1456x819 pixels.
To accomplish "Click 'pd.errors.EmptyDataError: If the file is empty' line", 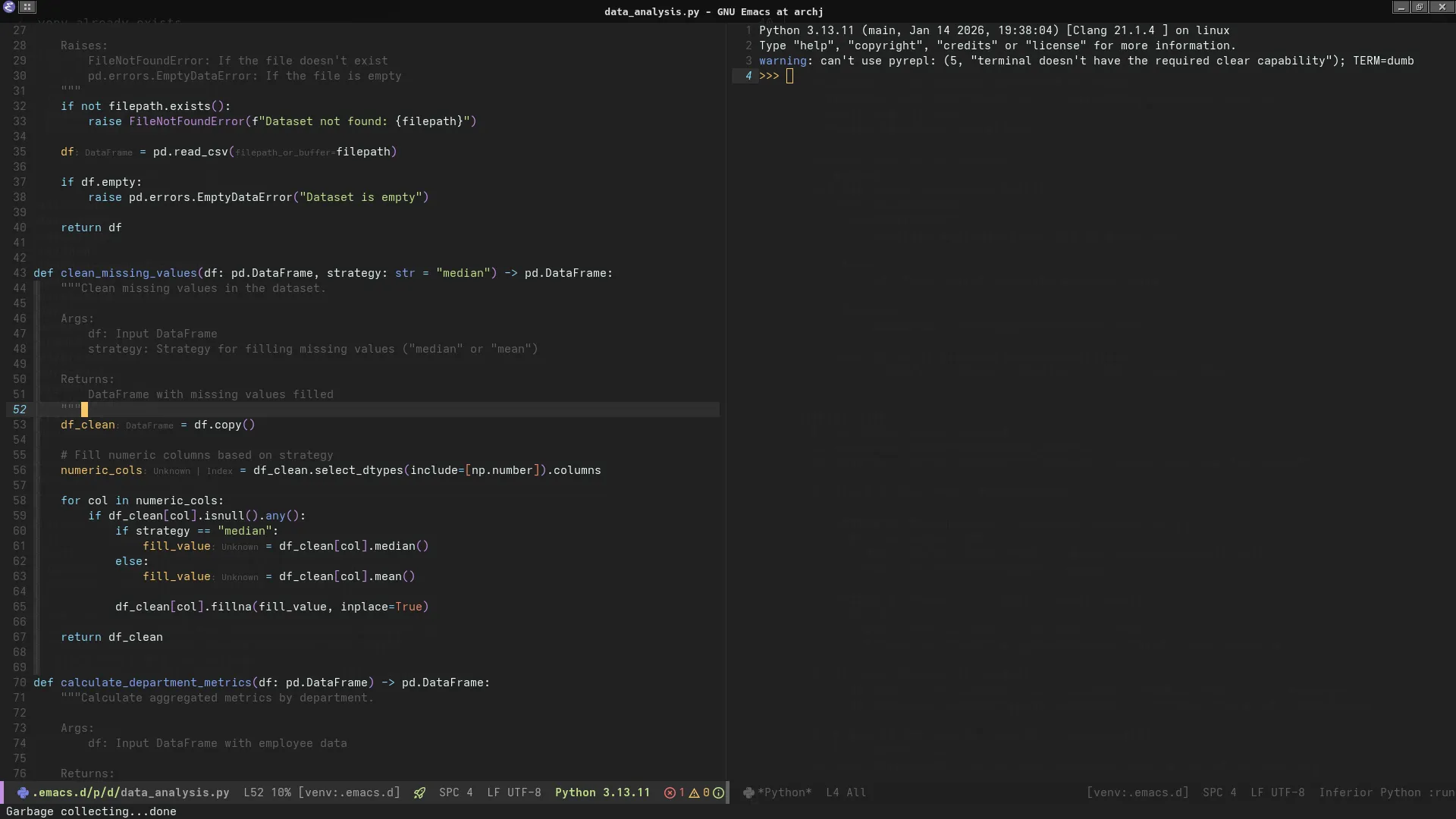I will pos(245,76).
